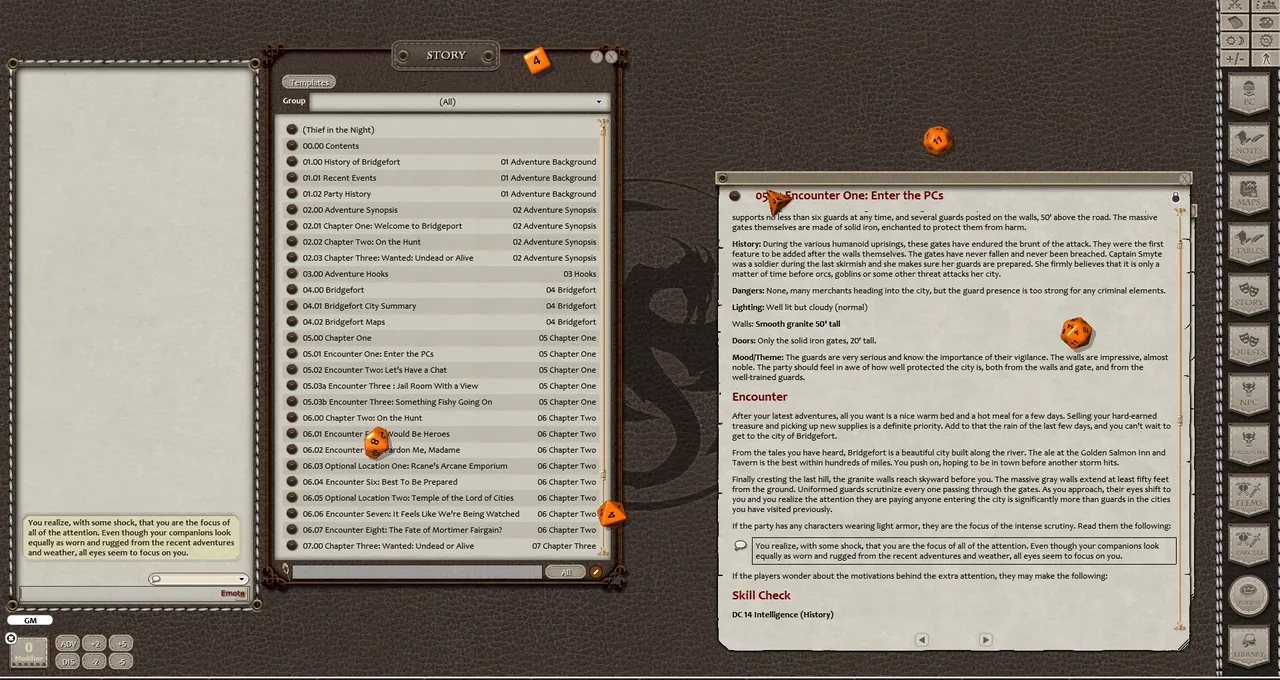
Task: Open the Library sidebar panel
Action: click(1248, 646)
